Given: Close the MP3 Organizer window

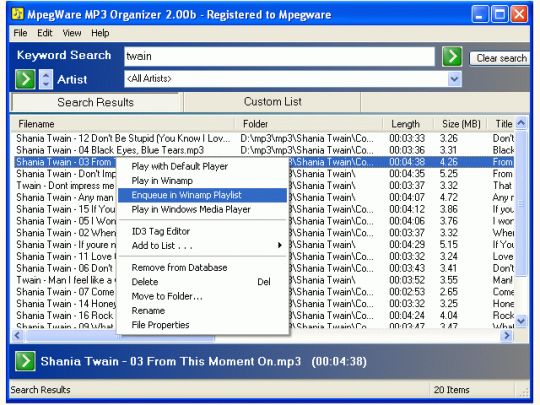Looking at the screenshot, I should (519, 14).
